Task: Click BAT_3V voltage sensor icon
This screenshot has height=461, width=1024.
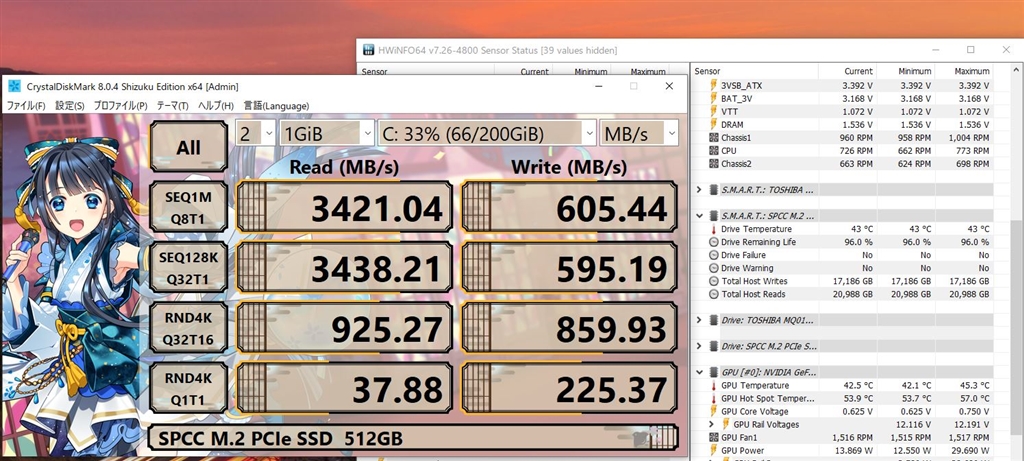Action: 714,99
